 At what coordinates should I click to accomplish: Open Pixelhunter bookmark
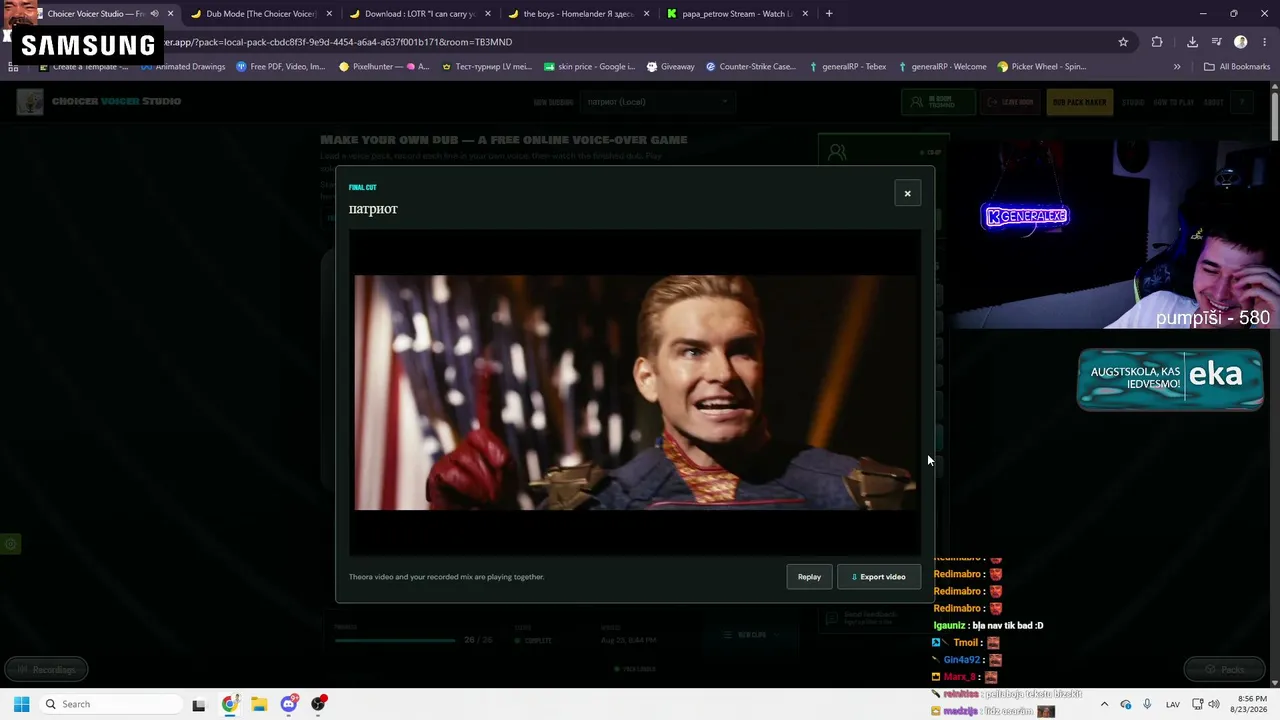pos(384,67)
